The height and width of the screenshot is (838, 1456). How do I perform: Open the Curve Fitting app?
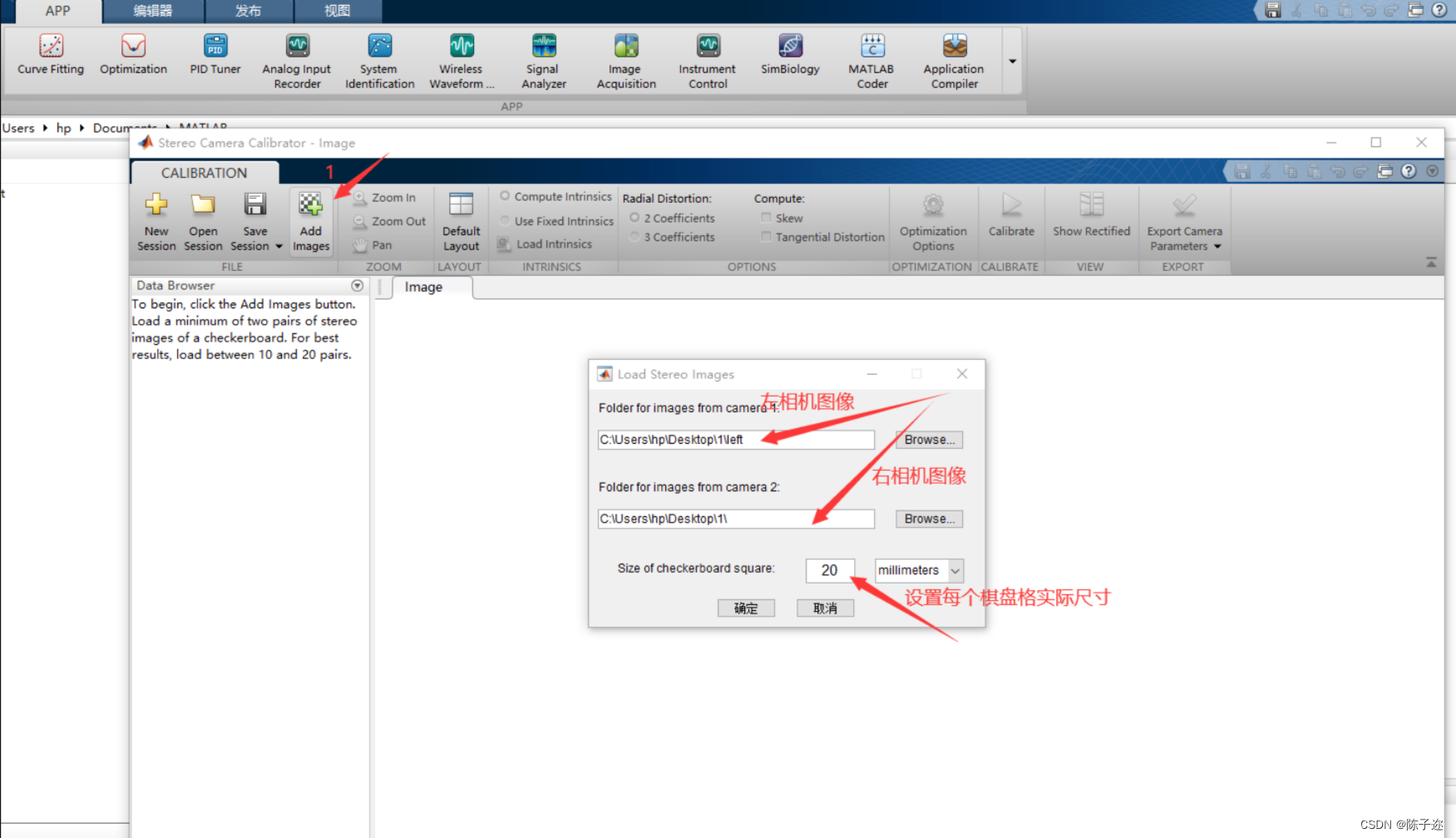coord(51,56)
